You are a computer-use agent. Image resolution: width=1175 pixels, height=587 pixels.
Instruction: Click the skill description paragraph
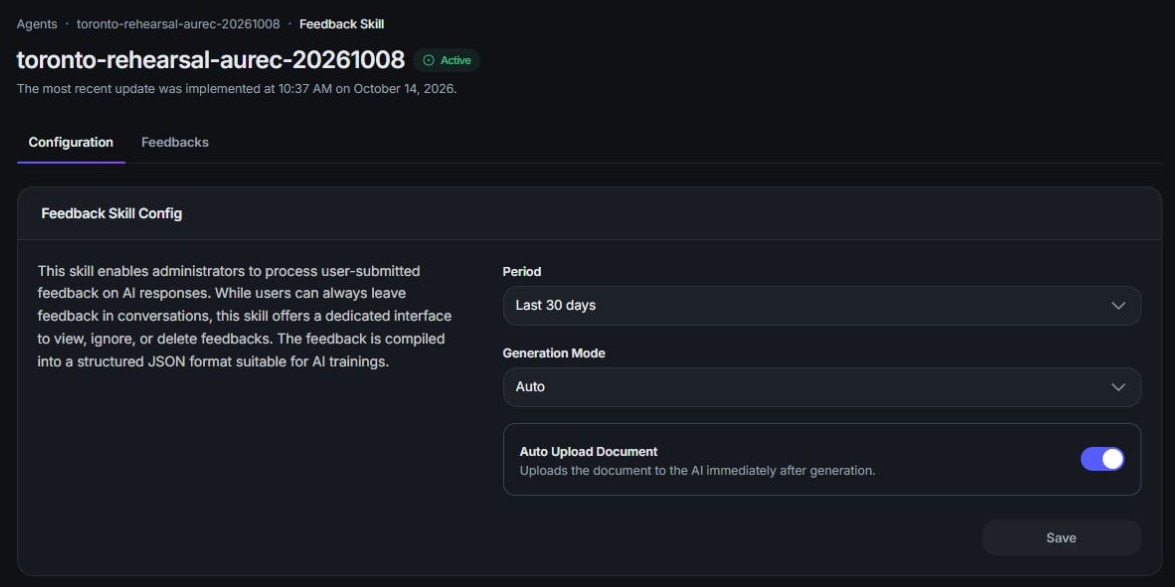pyautogui.click(x=245, y=316)
